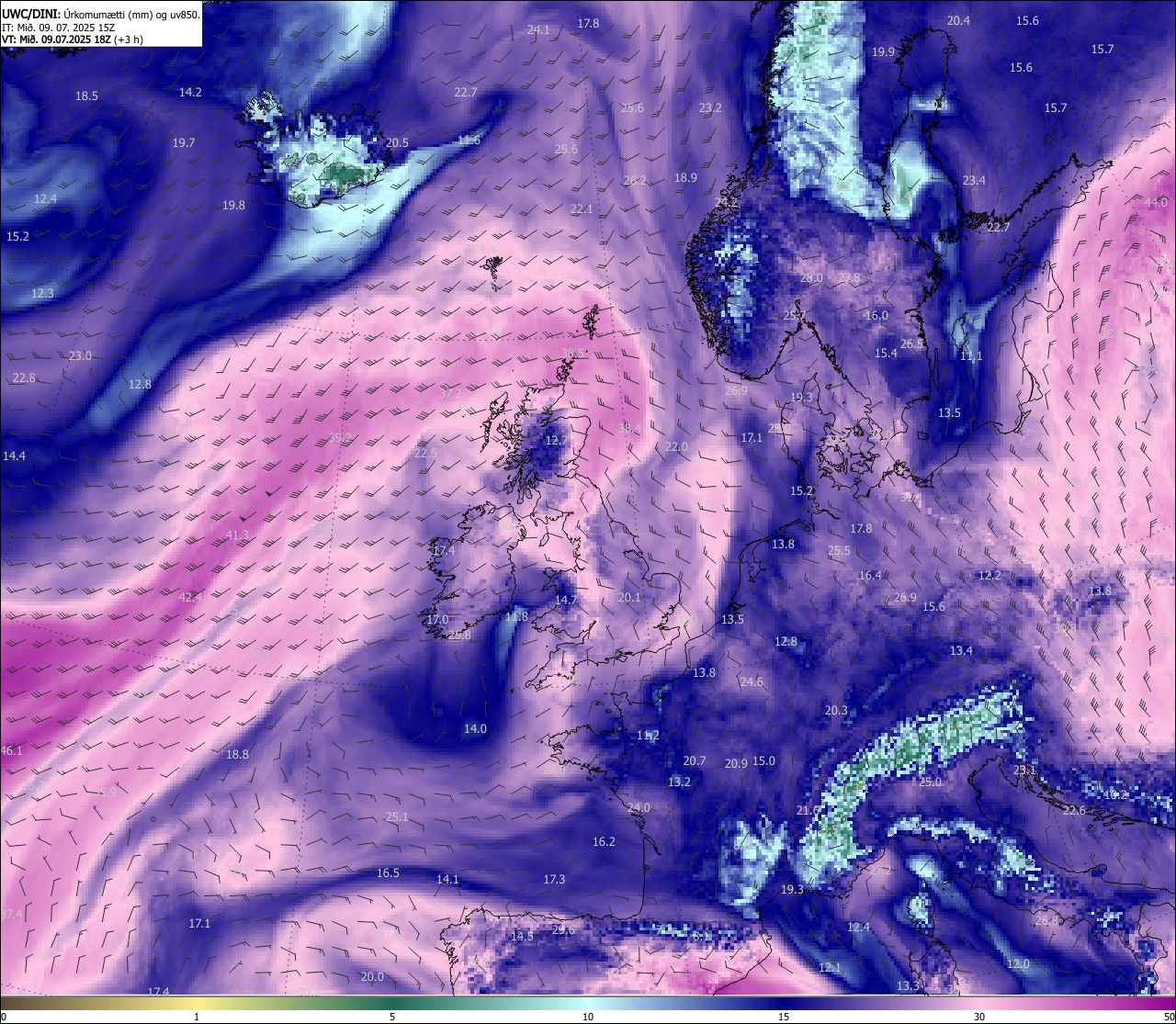
Task: Click the 16.4 value label
Action: (870, 575)
